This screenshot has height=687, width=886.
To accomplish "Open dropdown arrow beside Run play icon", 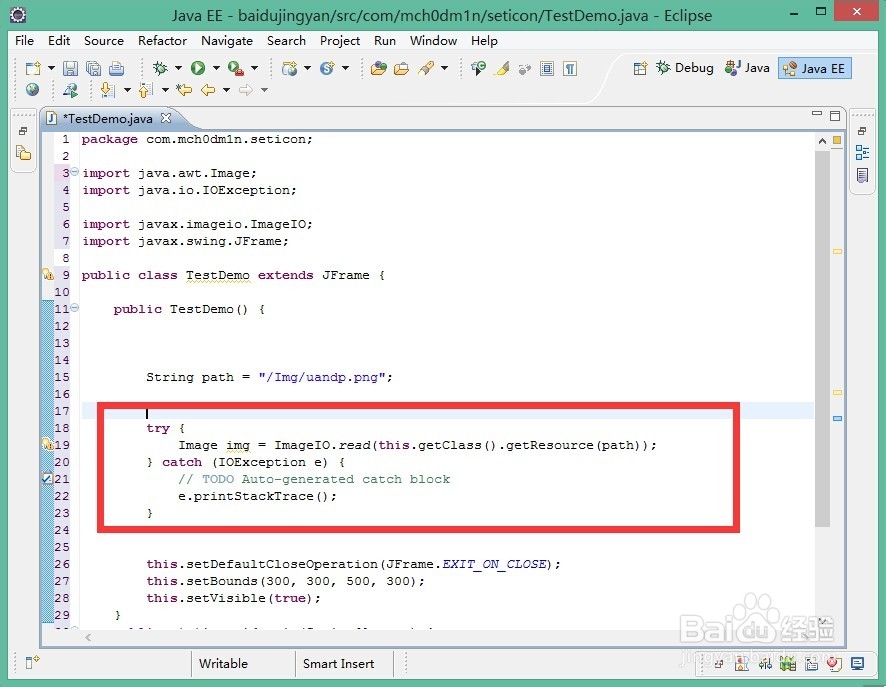I will [216, 68].
